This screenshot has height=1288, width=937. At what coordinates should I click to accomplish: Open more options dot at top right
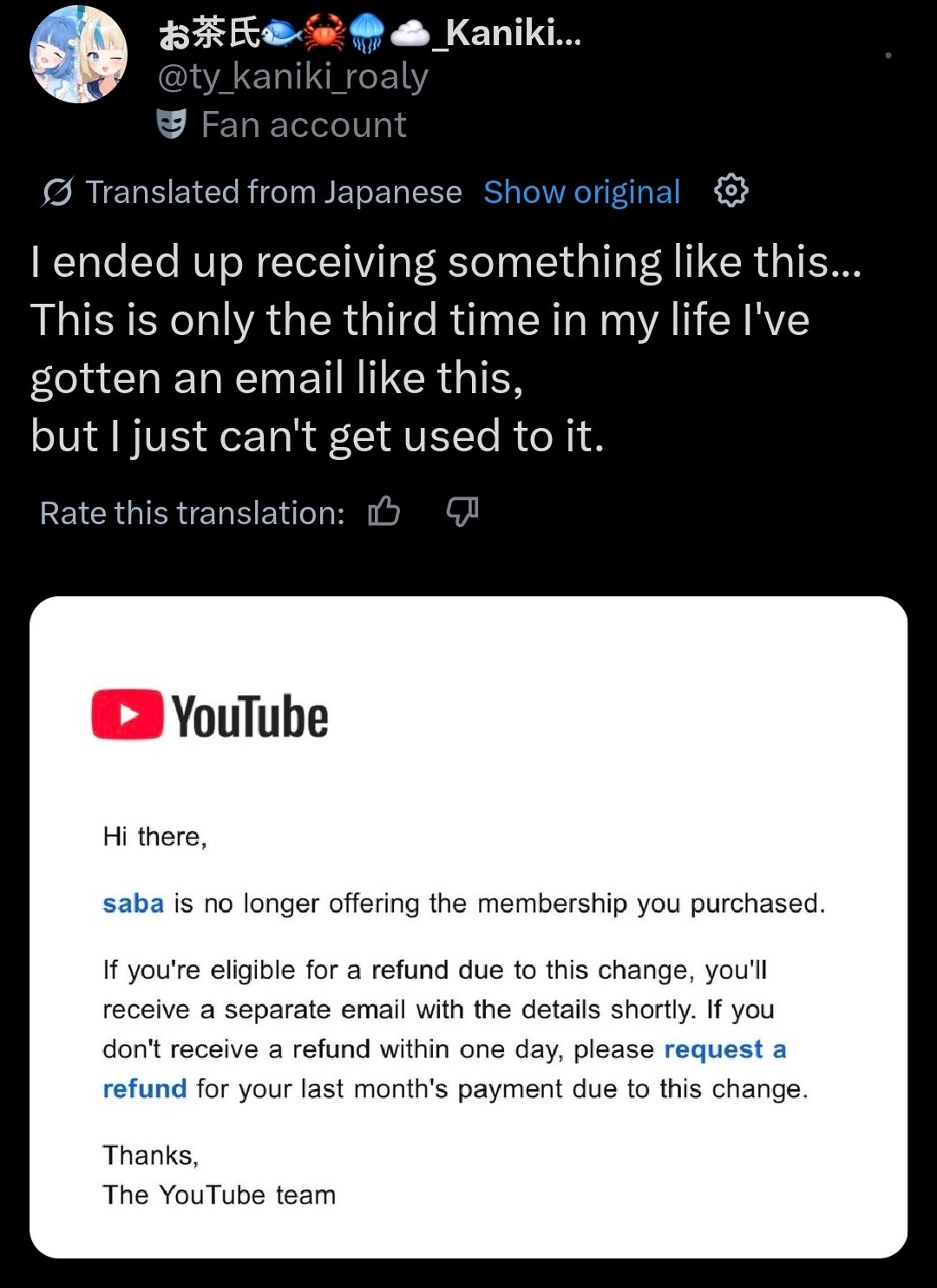click(888, 56)
